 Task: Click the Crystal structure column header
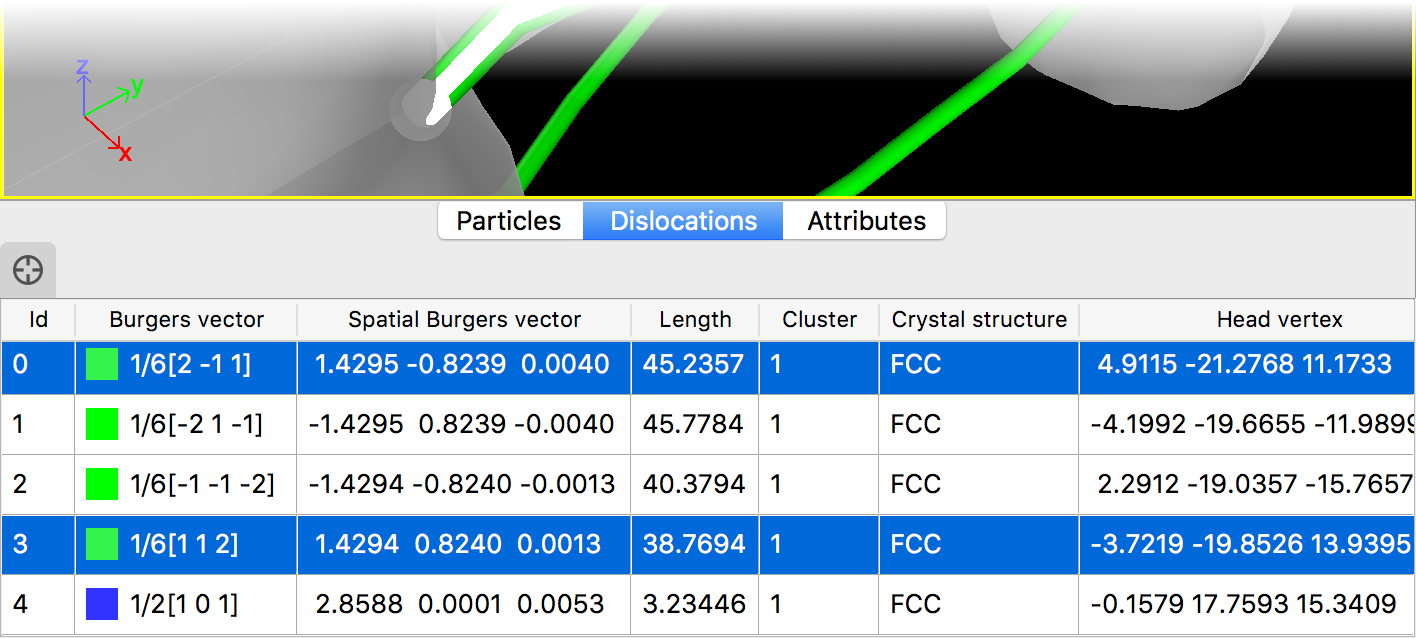pyautogui.click(x=979, y=320)
